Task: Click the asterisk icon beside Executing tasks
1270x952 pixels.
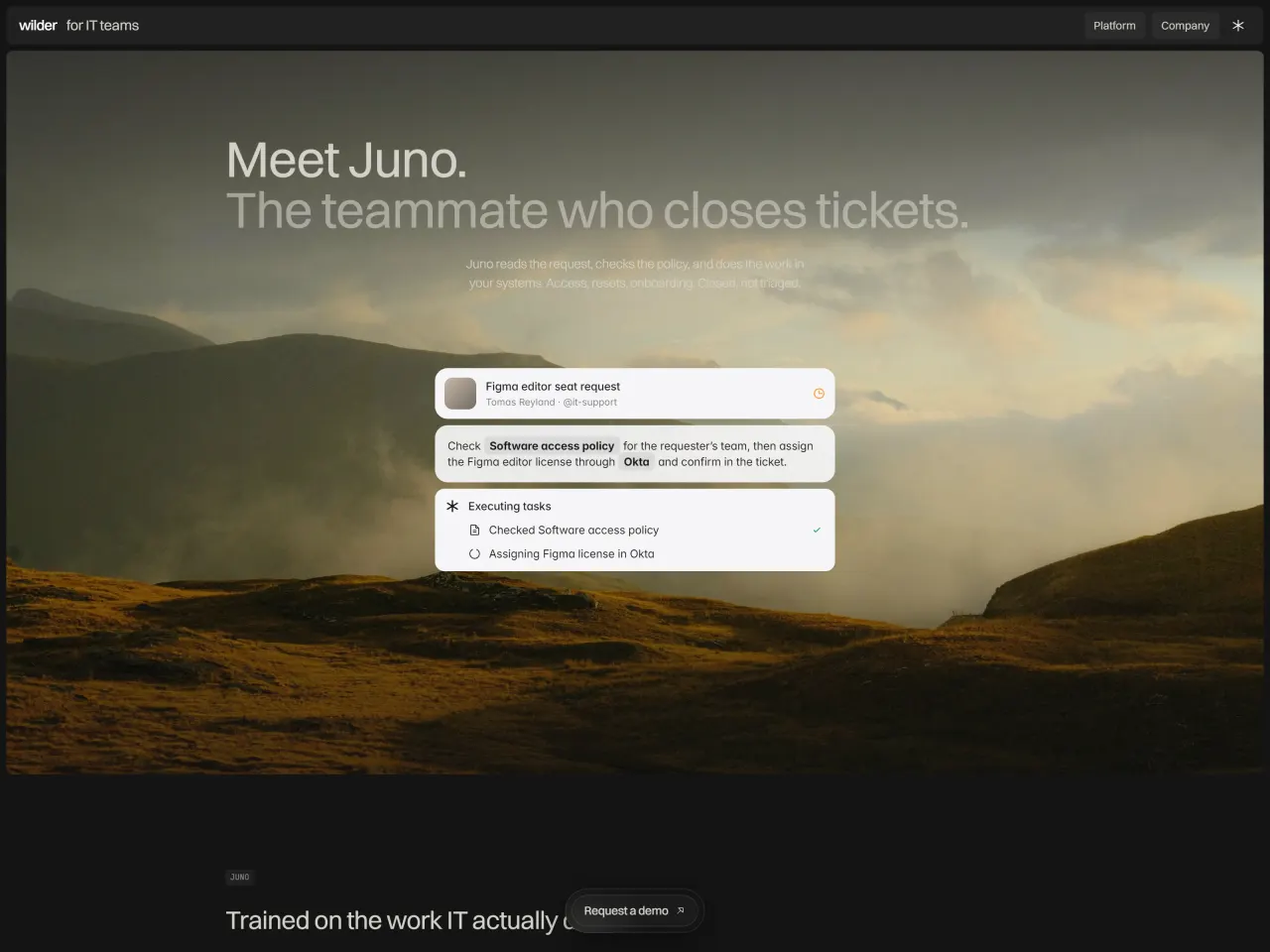Action: pyautogui.click(x=452, y=506)
